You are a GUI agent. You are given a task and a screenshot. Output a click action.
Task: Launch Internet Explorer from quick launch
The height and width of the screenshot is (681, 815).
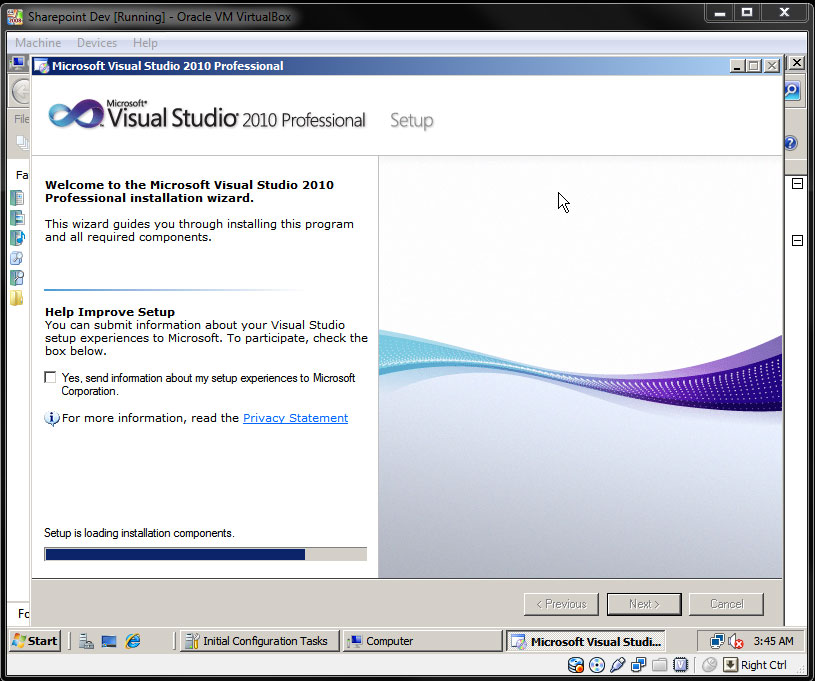[x=133, y=641]
